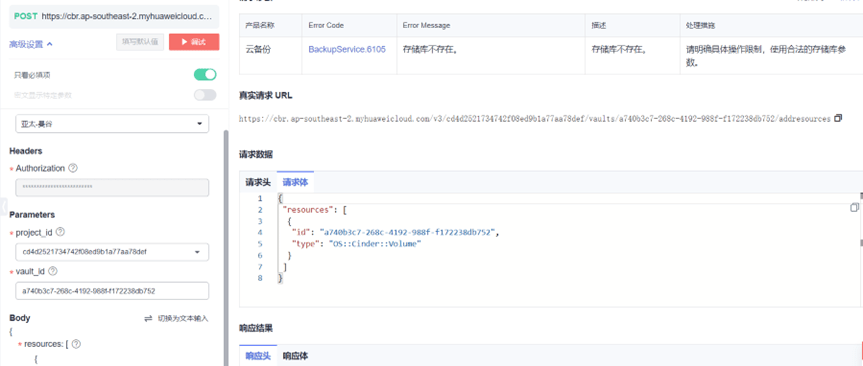Select the response headers tab
Screen dimensions: 863x366
258,356
